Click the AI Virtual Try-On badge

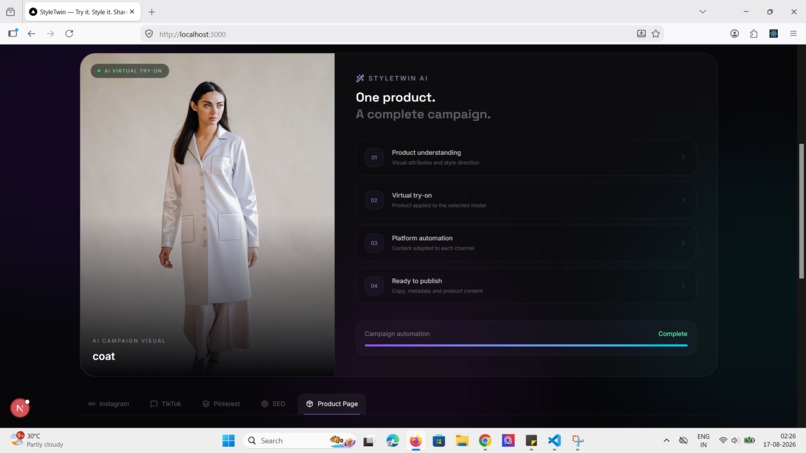(130, 70)
